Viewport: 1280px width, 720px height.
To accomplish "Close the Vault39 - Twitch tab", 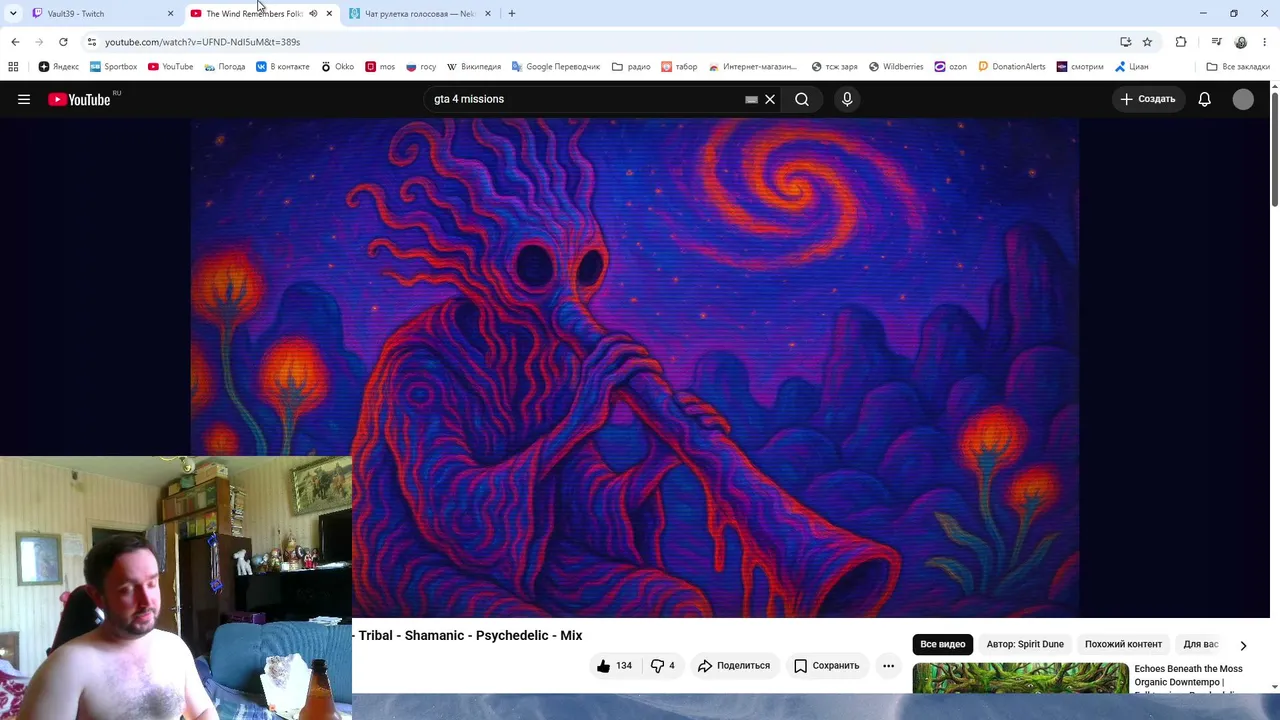I will pyautogui.click(x=170, y=13).
